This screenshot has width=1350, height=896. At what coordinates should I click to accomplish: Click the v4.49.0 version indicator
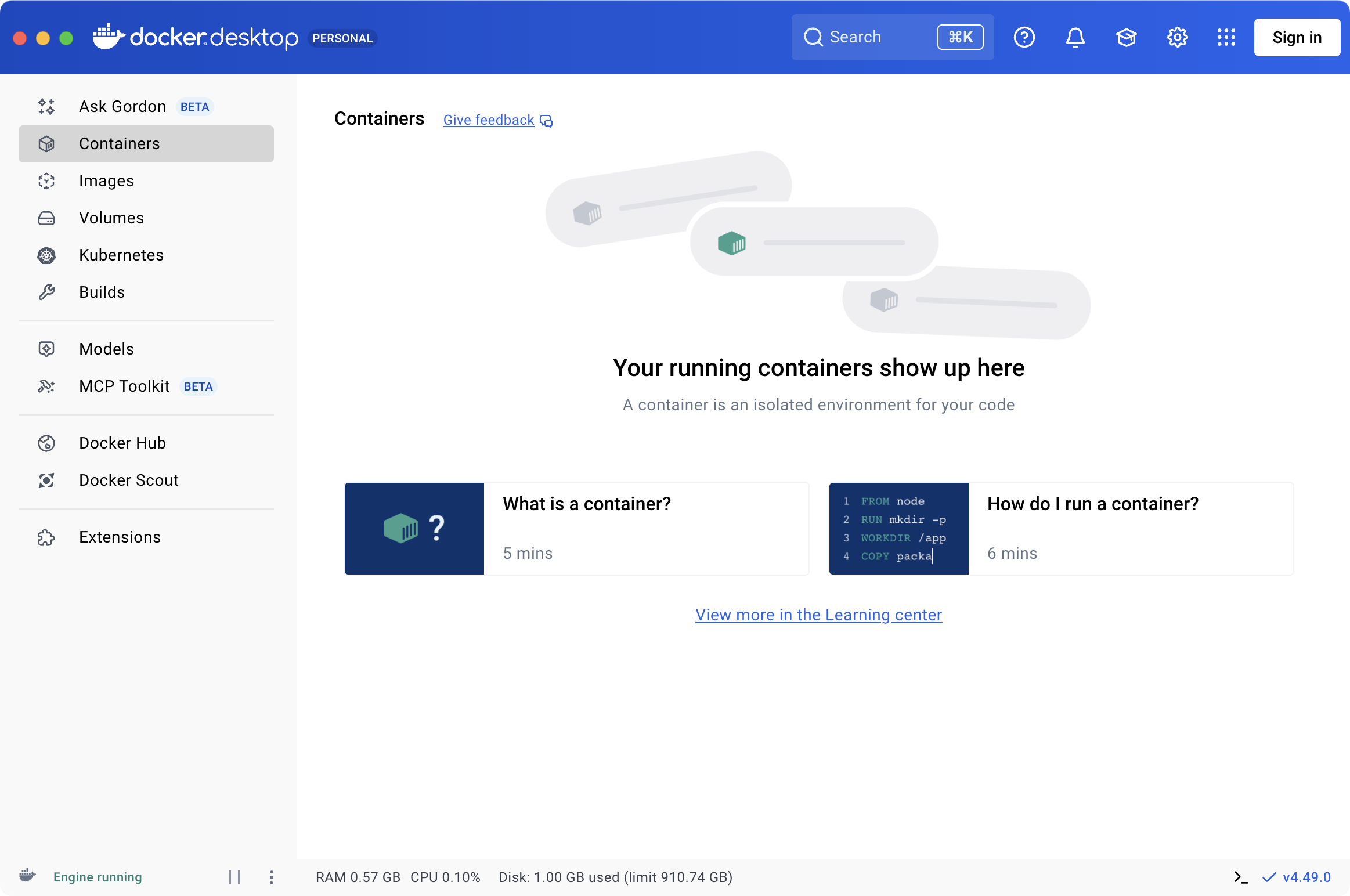(x=1306, y=877)
